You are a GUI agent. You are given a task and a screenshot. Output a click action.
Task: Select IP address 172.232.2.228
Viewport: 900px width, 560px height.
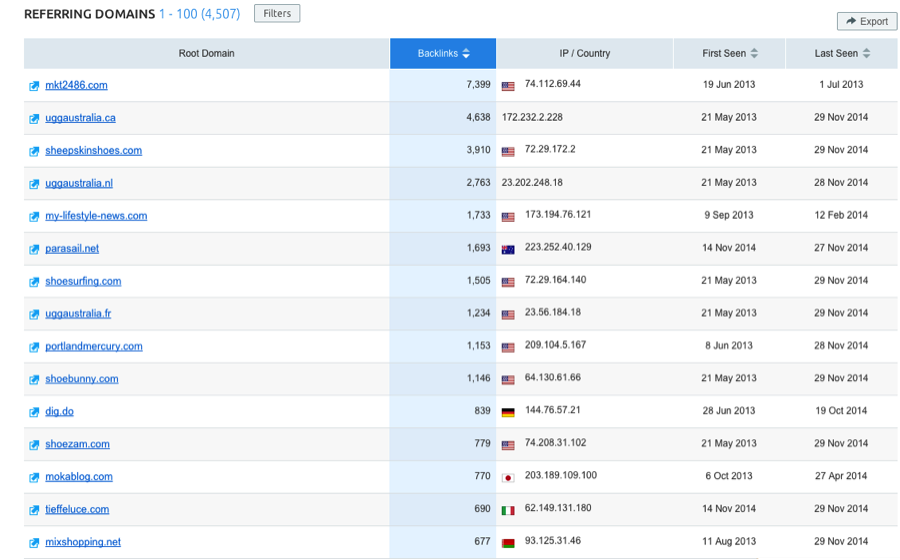(x=532, y=117)
